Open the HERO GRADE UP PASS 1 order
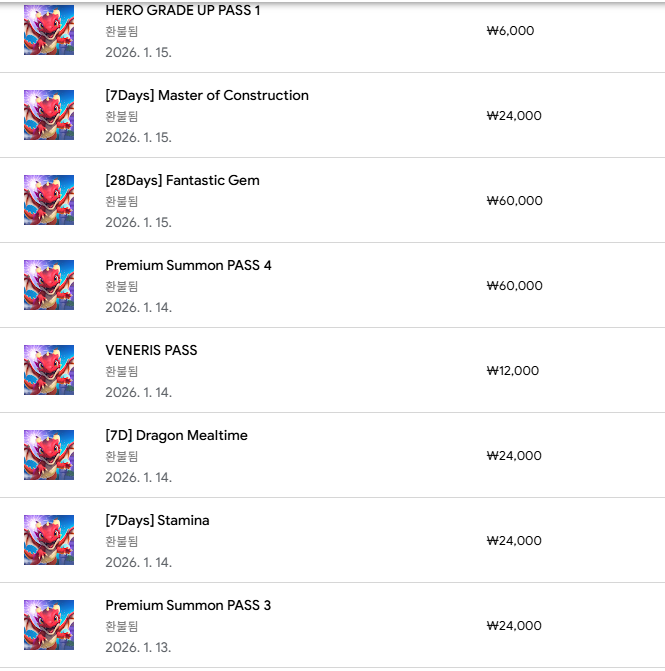The image size is (665, 671). coord(182,11)
